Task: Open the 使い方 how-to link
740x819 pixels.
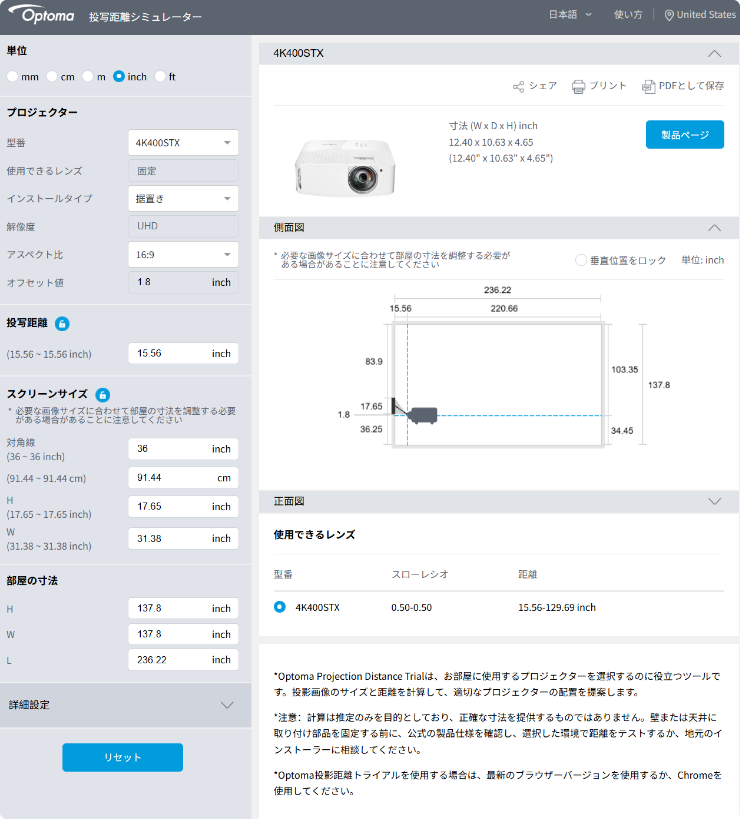Action: tap(628, 15)
